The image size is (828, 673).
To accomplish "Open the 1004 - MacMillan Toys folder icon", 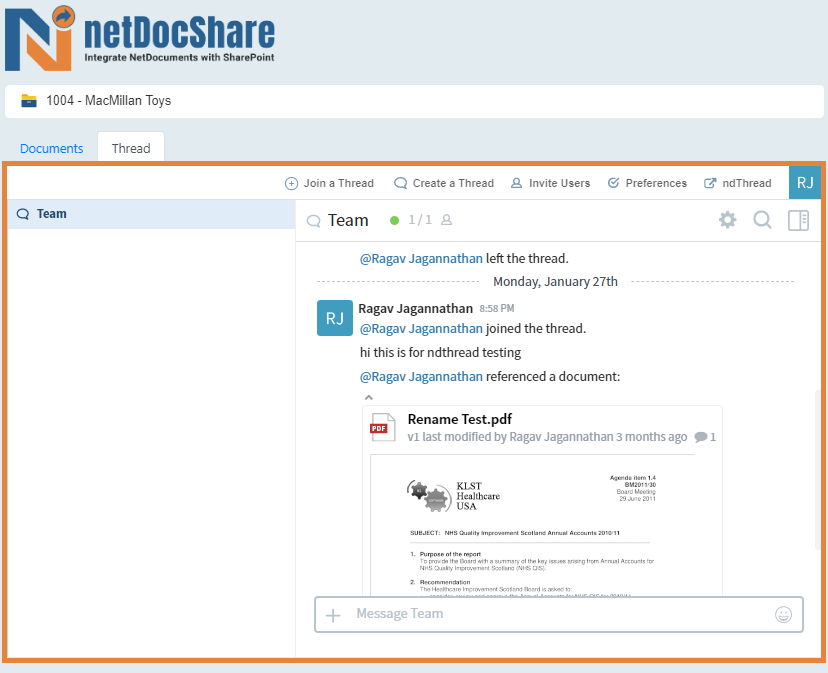I will pyautogui.click(x=29, y=100).
